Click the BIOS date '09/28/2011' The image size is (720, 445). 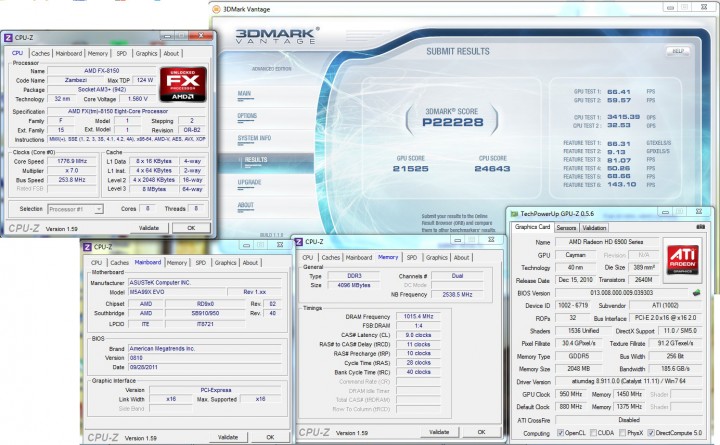tap(205, 367)
